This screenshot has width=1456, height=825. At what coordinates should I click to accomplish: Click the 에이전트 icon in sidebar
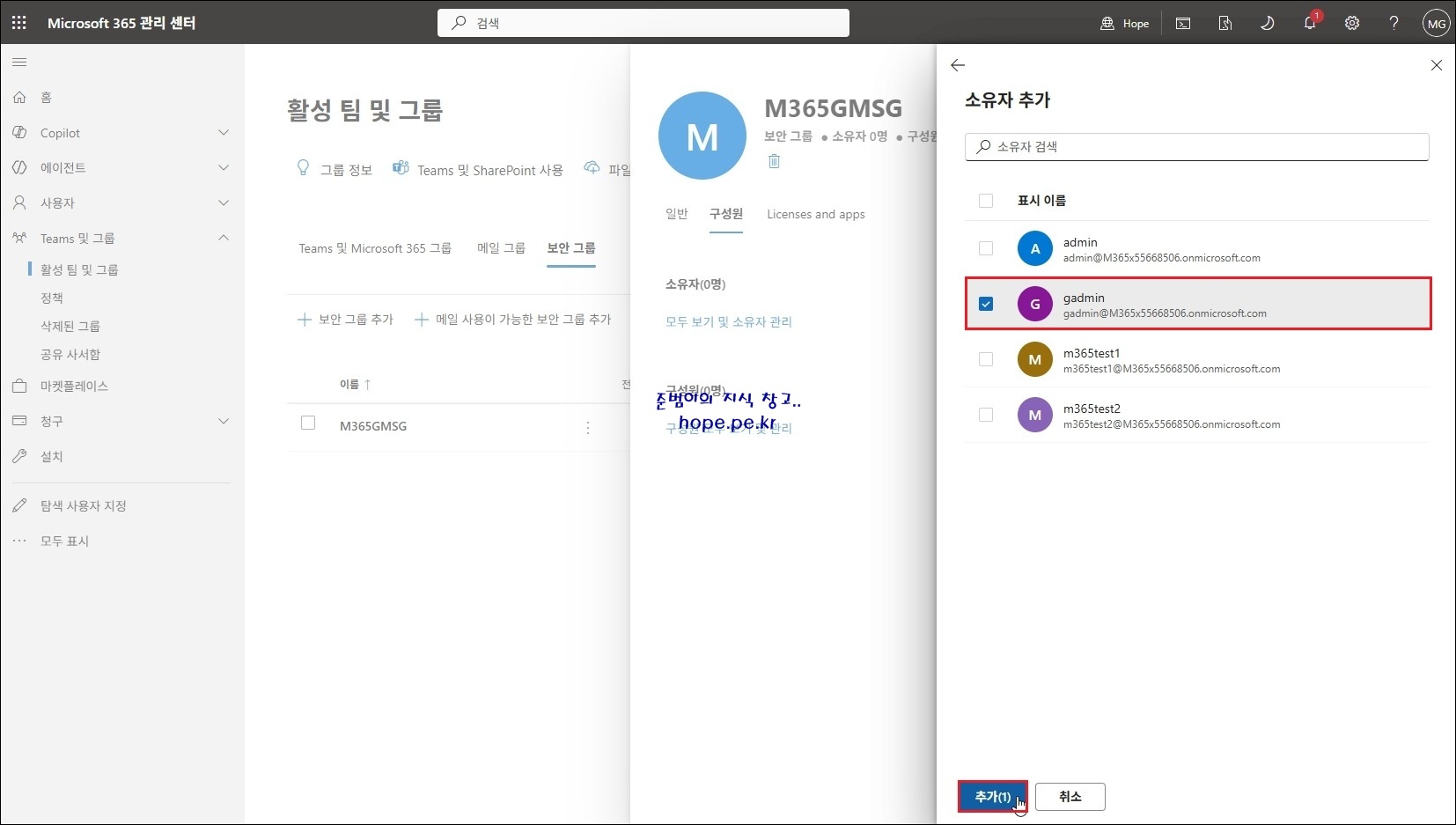pyautogui.click(x=19, y=167)
